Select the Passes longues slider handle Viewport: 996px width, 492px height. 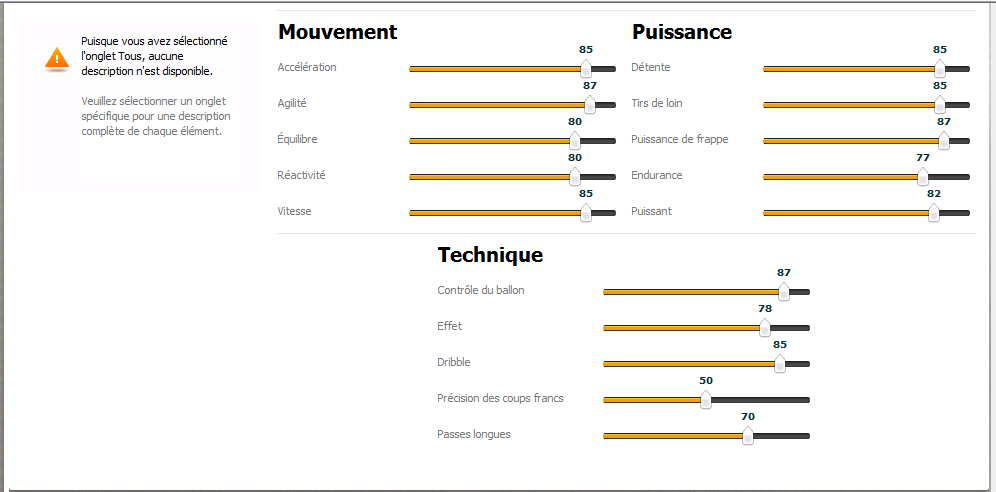coord(748,435)
